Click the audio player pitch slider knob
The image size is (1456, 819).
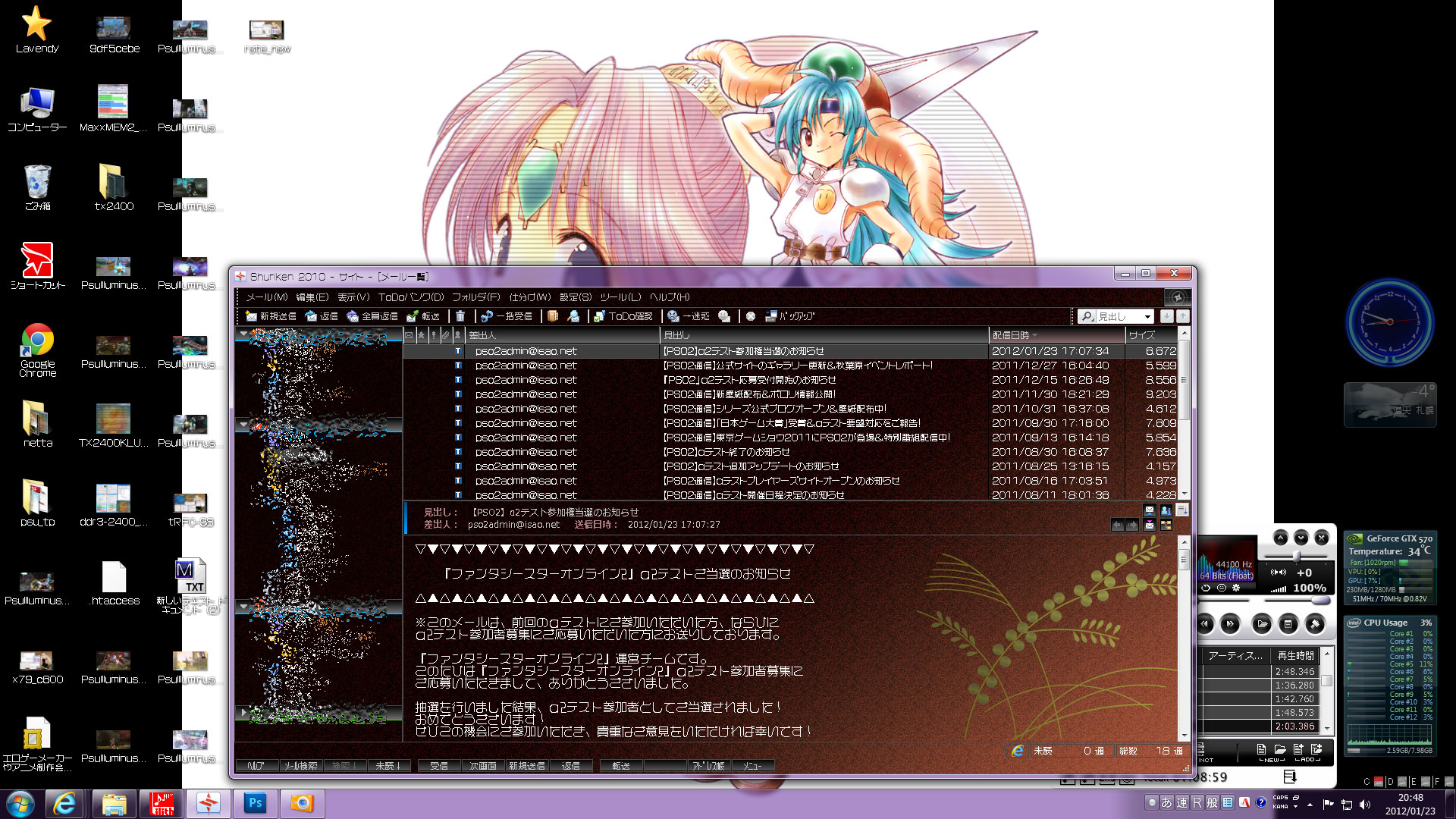tap(1297, 557)
